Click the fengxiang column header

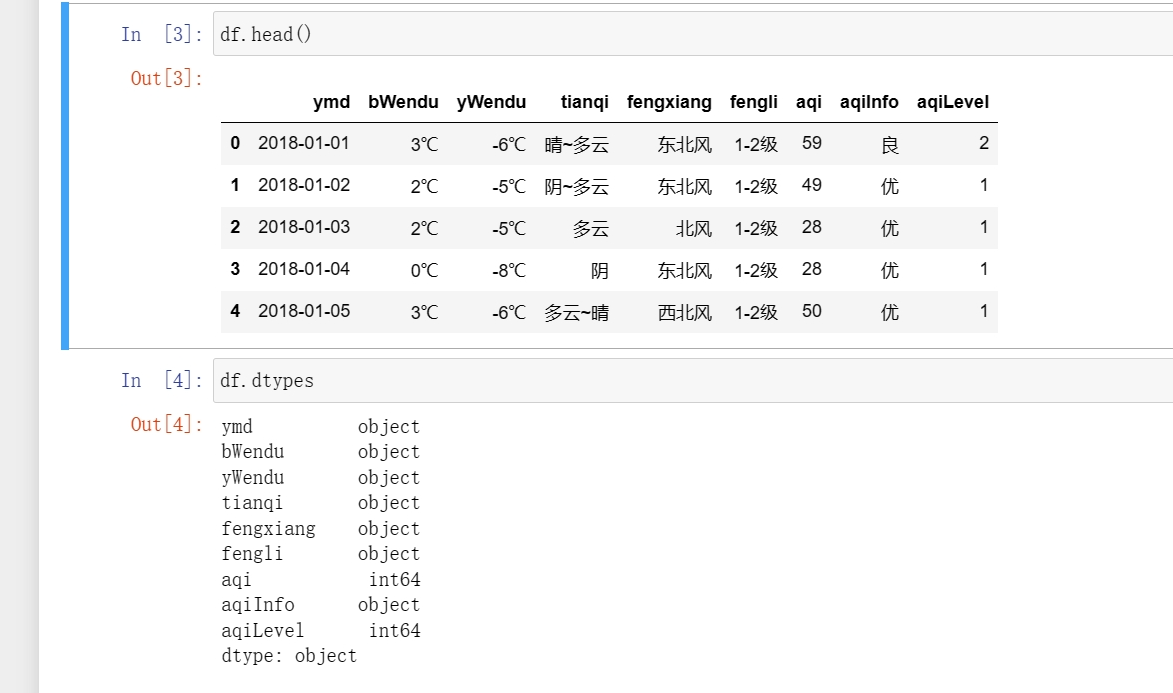pyautogui.click(x=669, y=102)
